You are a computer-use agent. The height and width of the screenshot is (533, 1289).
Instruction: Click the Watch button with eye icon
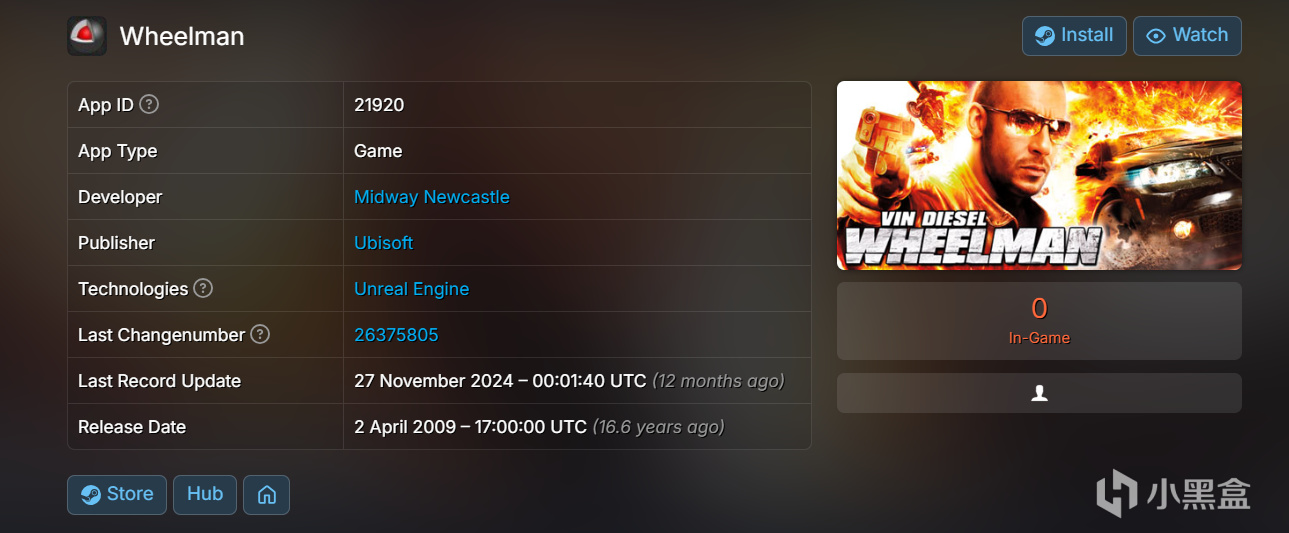tap(1187, 36)
